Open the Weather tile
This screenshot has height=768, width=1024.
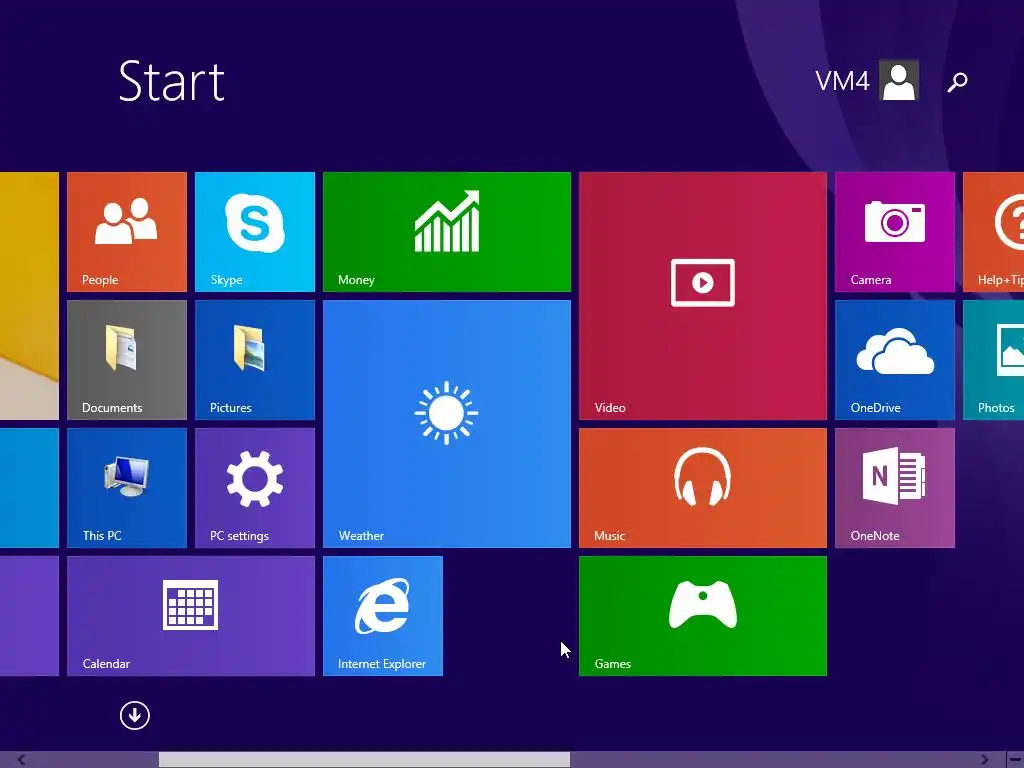pos(447,424)
